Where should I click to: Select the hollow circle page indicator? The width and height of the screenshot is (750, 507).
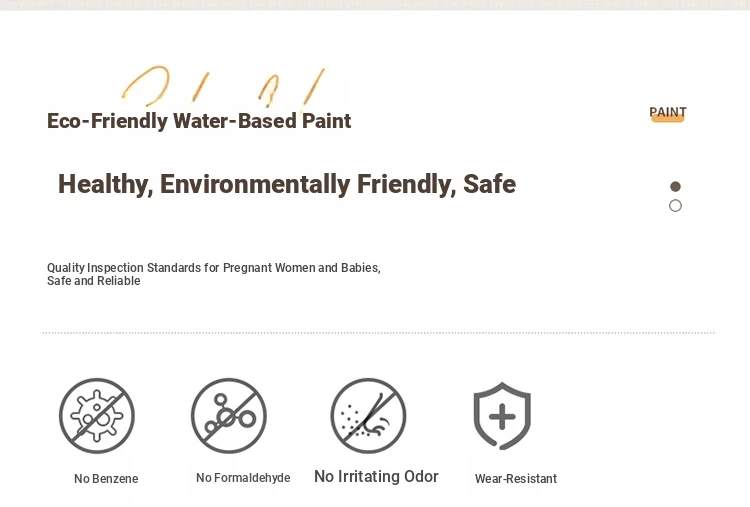675,206
